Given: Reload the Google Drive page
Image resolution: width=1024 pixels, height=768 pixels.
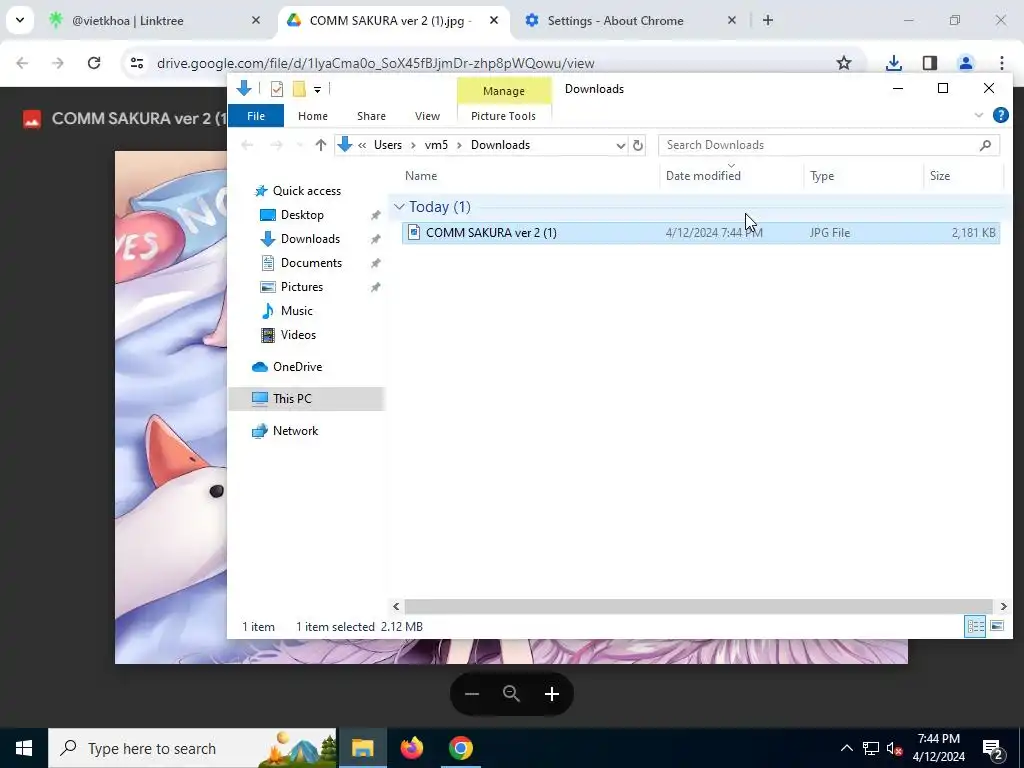Looking at the screenshot, I should pos(94,63).
